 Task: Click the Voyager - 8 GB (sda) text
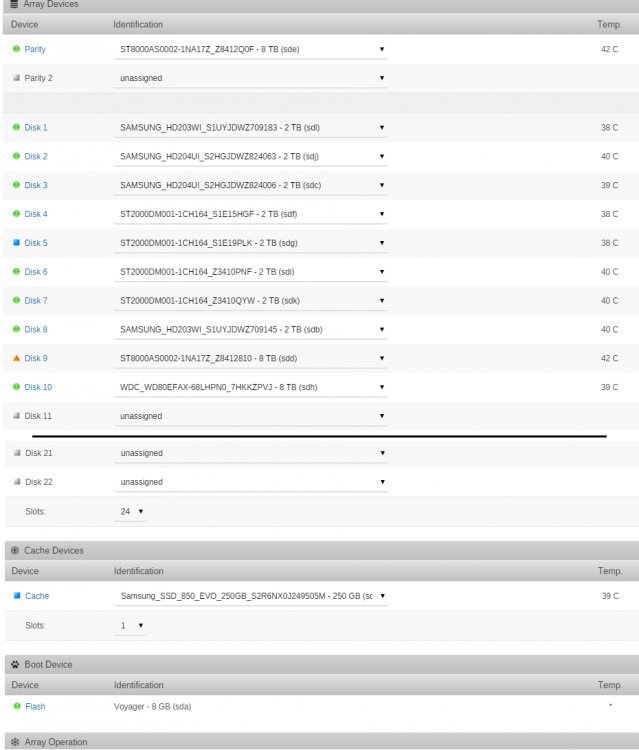pos(152,706)
